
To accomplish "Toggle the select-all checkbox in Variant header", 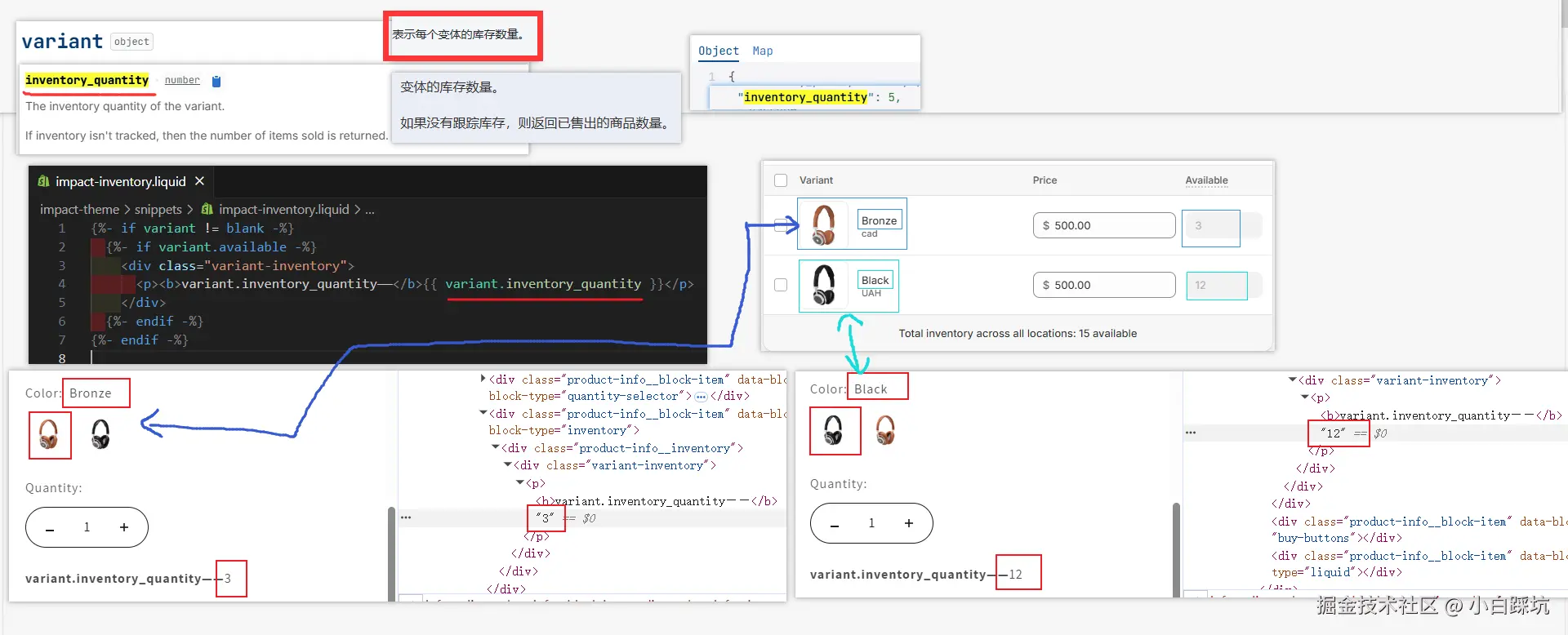I will pos(781,180).
